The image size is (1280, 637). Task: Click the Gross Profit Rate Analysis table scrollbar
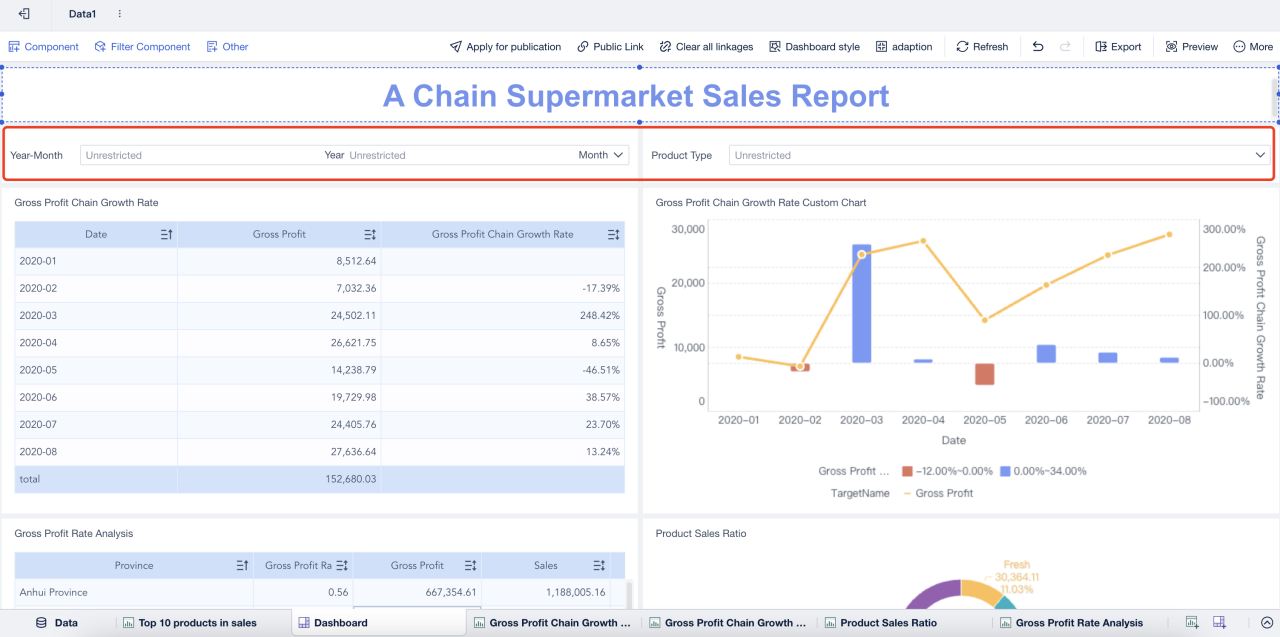629,595
